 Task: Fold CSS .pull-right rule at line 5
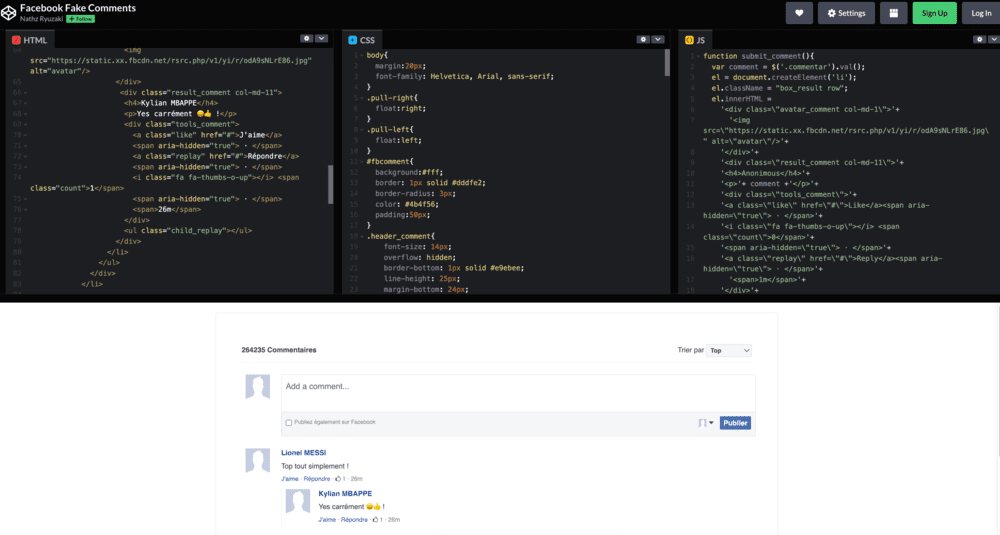coord(362,99)
